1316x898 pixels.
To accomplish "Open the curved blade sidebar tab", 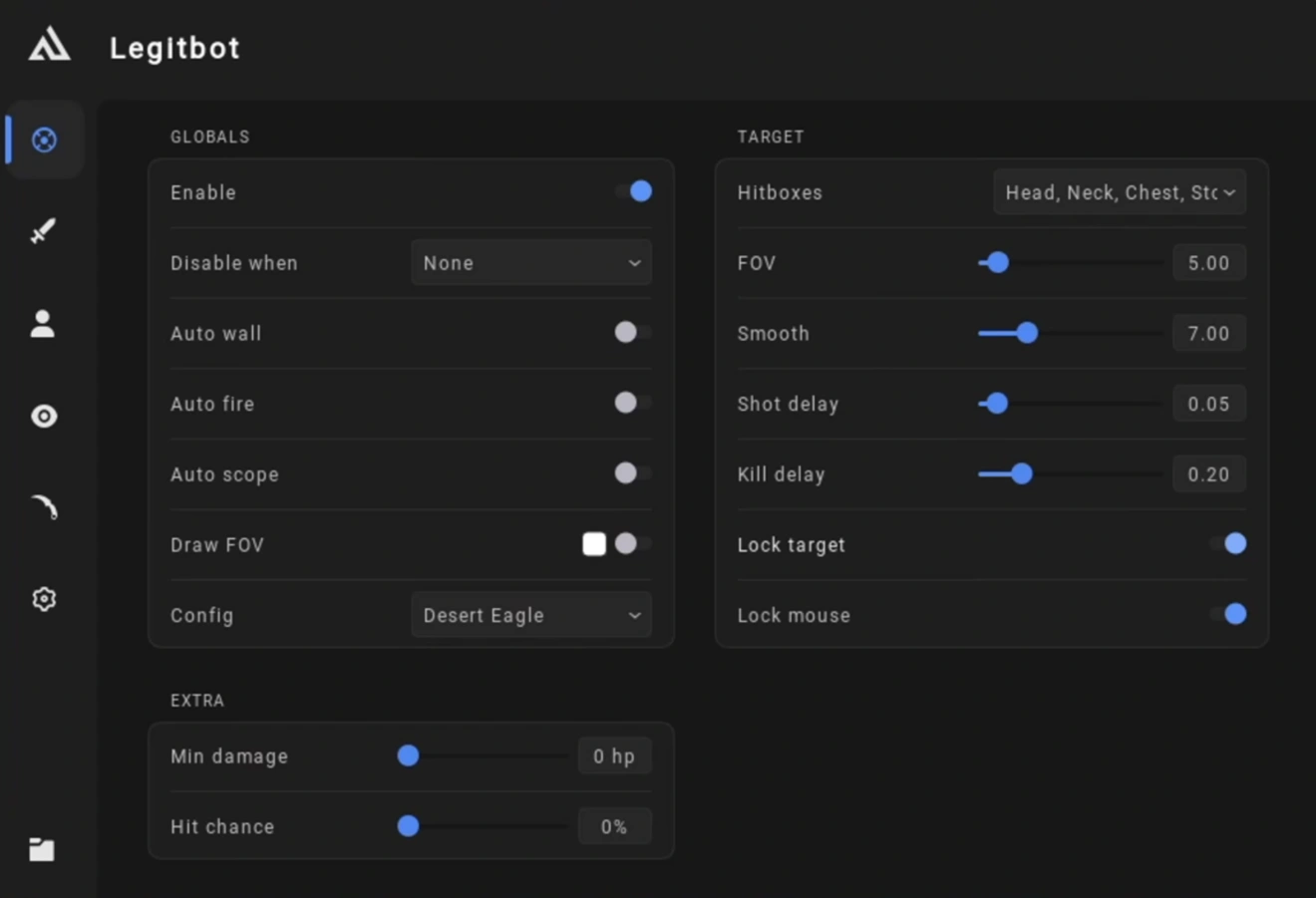I will (44, 507).
